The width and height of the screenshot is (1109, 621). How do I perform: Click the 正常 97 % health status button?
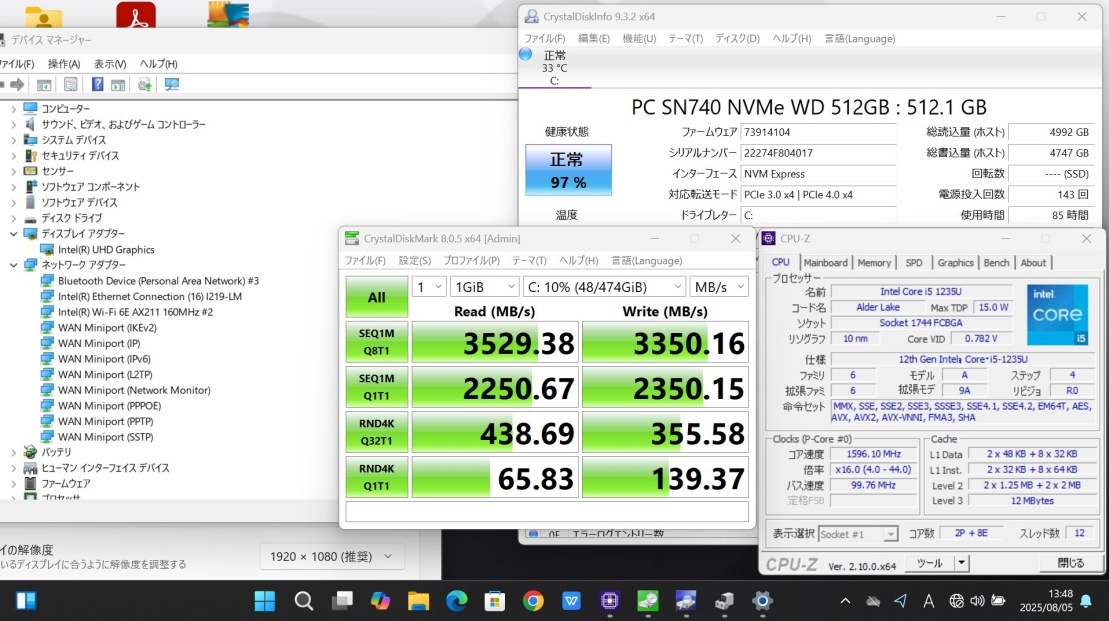568,170
